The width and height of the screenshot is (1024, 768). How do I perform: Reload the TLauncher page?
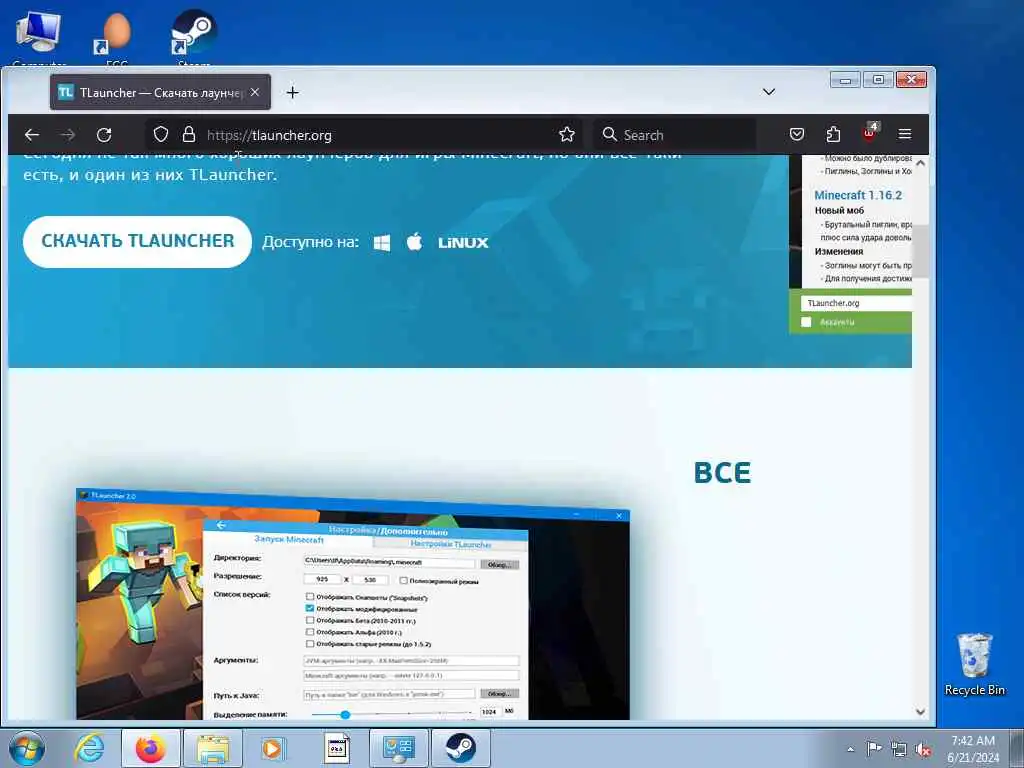point(104,135)
